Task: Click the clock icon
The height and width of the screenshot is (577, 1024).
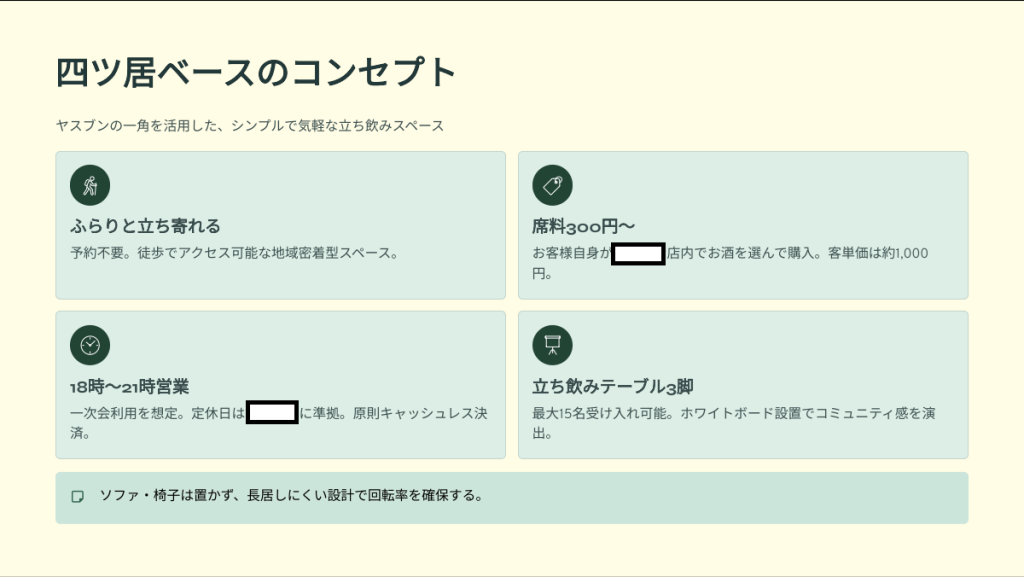Action: click(90, 345)
